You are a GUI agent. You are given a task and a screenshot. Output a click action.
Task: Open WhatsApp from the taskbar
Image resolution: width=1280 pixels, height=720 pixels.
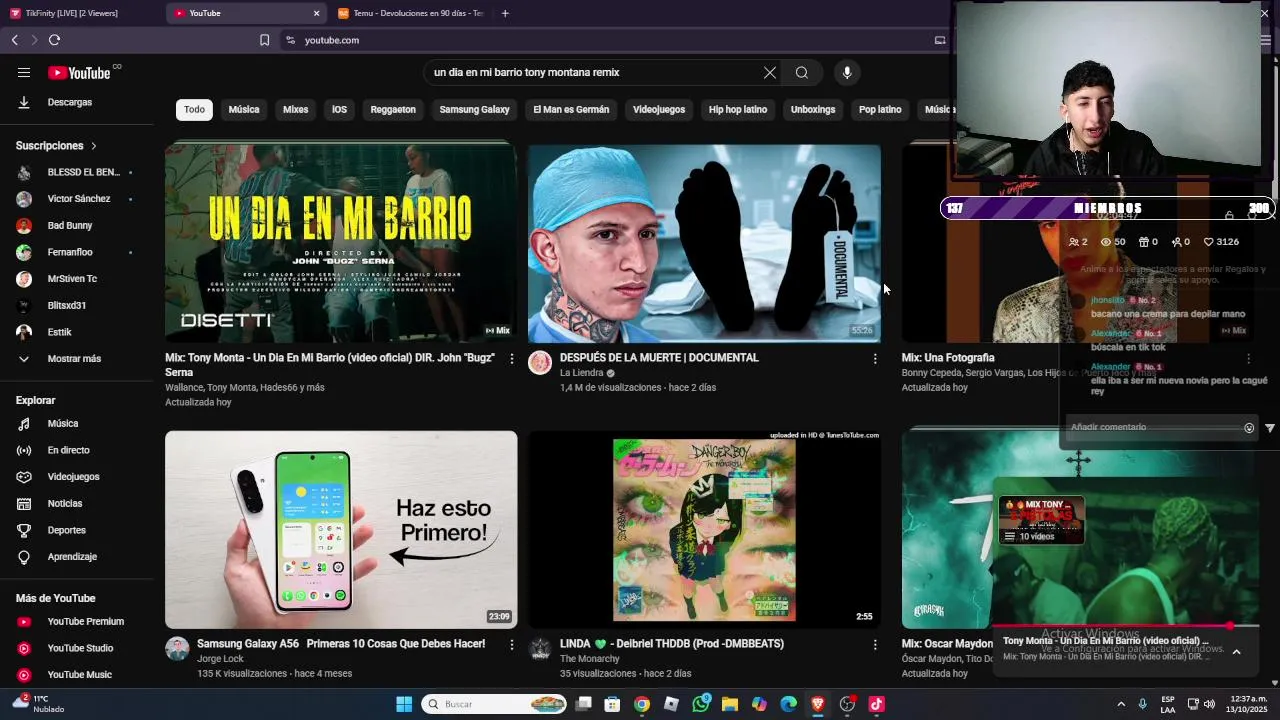click(700, 704)
